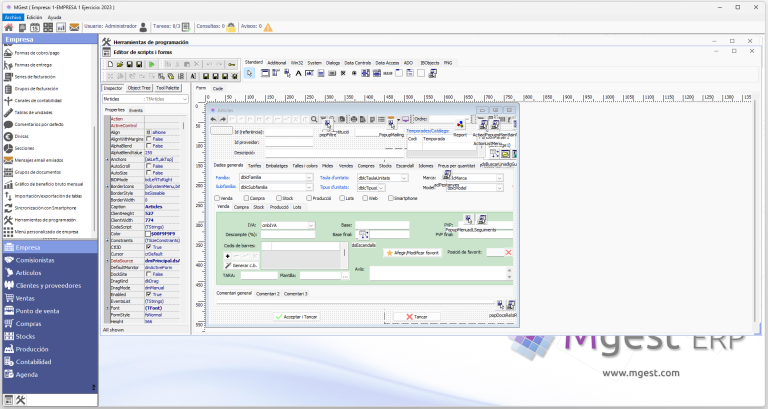Click the Home icon in main toolbar
Image resolution: width=768 pixels, height=409 pixels.
click(9, 27)
